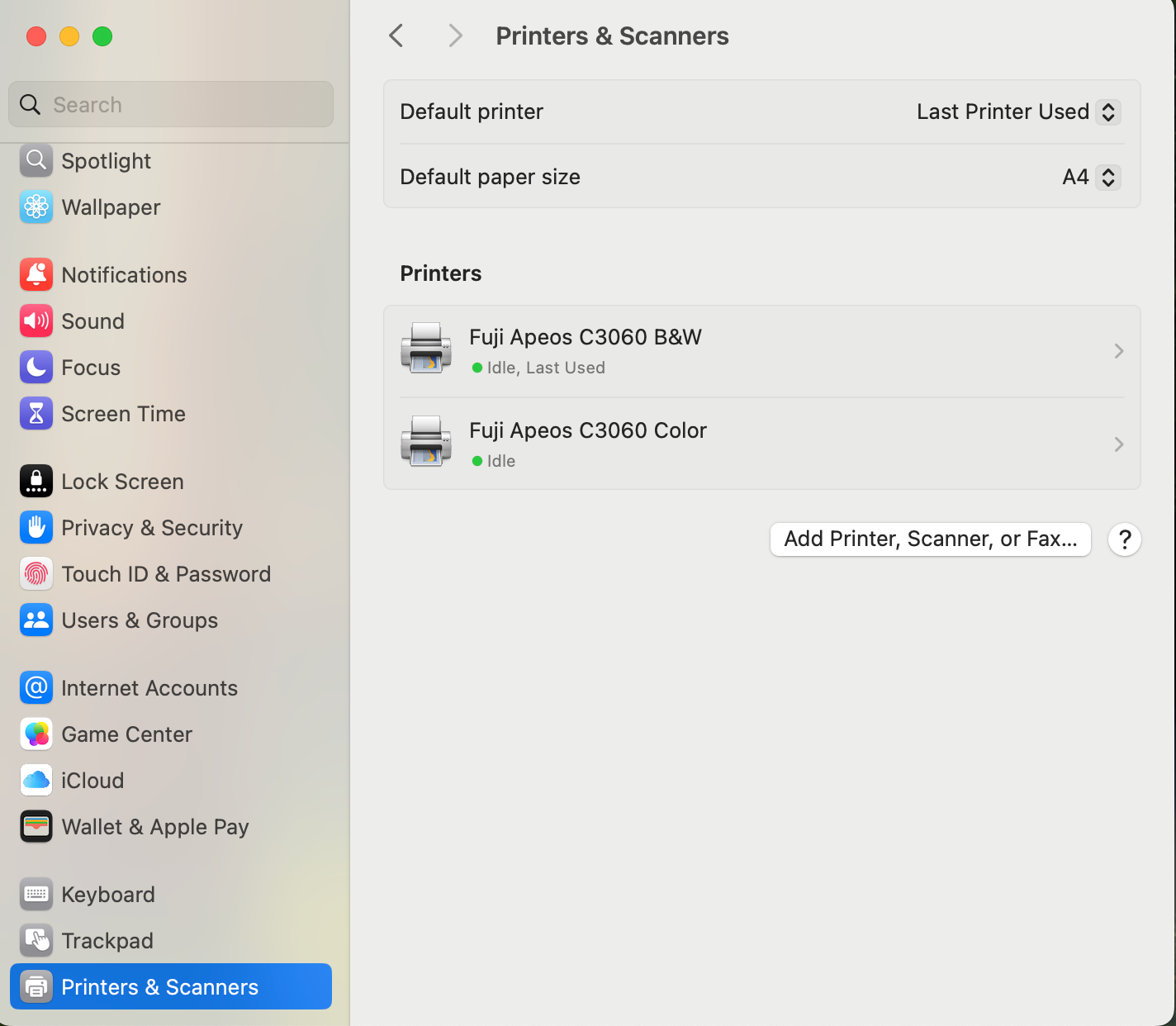Go forward with the right arrow
The height and width of the screenshot is (1026, 1176).
coord(455,36)
